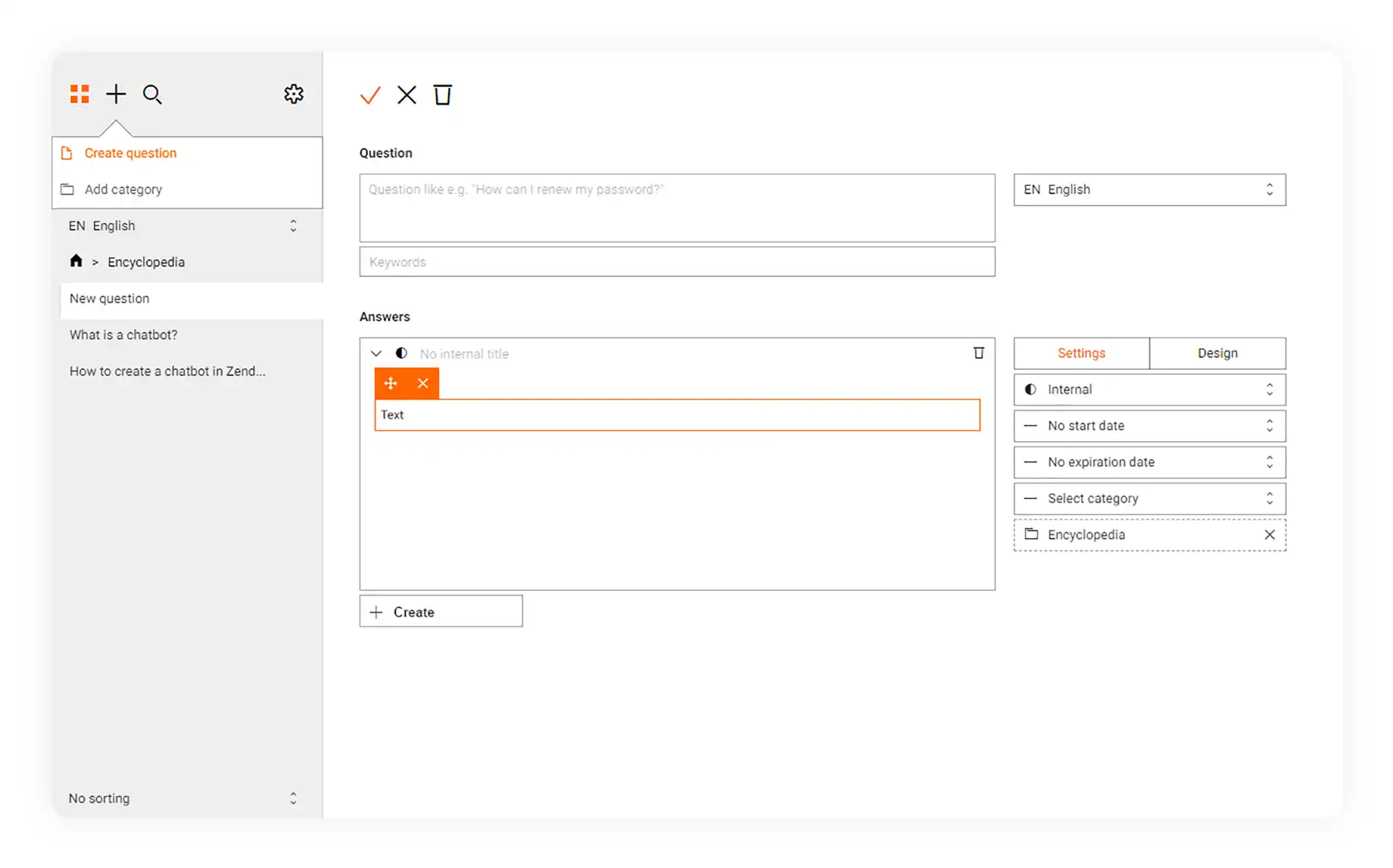Image resolution: width=1393 pixels, height=868 pixels.
Task: Open search with the magnifier icon
Action: [152, 95]
